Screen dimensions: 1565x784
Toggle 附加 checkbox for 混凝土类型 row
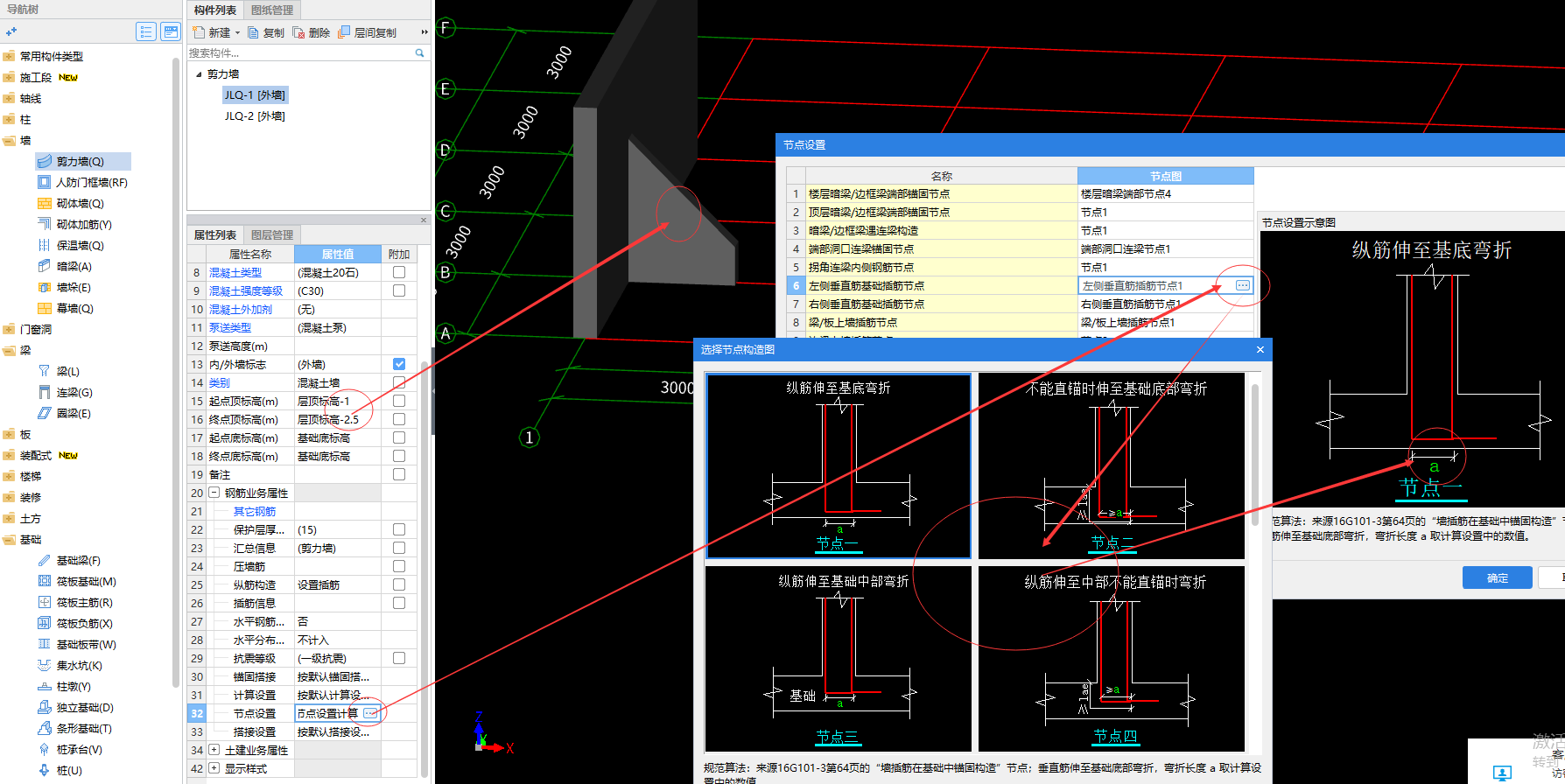pos(399,272)
